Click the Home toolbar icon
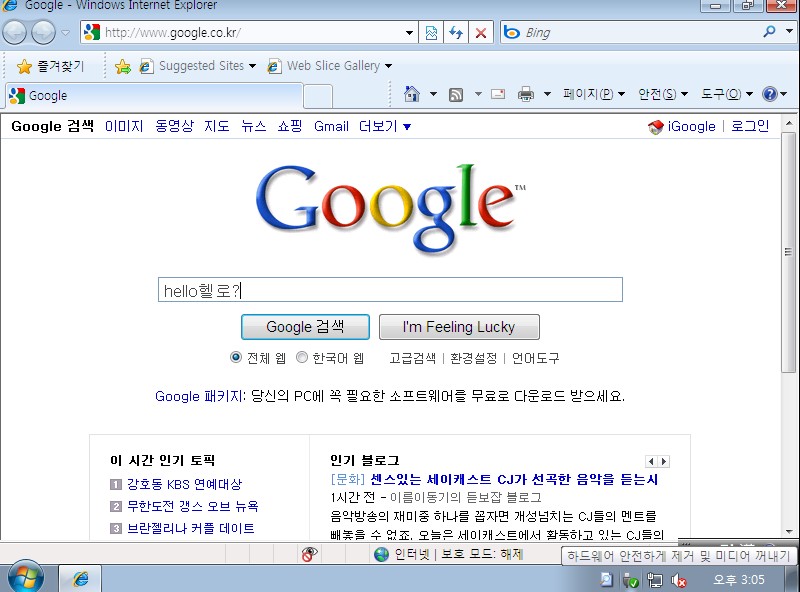Viewport: 800px width, 592px height. (412, 94)
